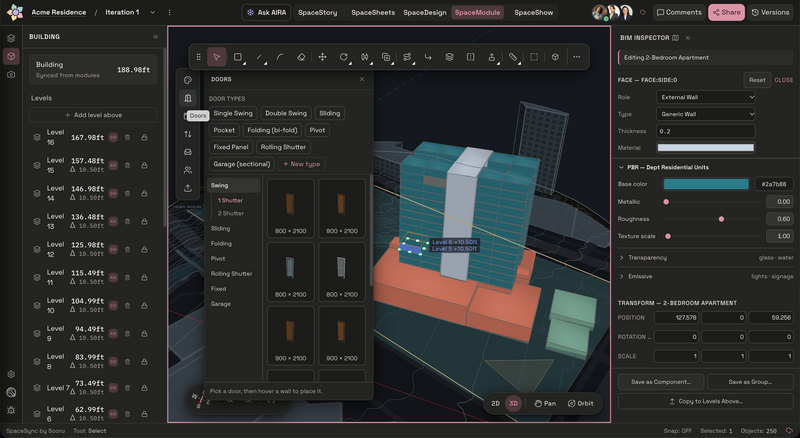Expand the Transparency section

coord(706,258)
